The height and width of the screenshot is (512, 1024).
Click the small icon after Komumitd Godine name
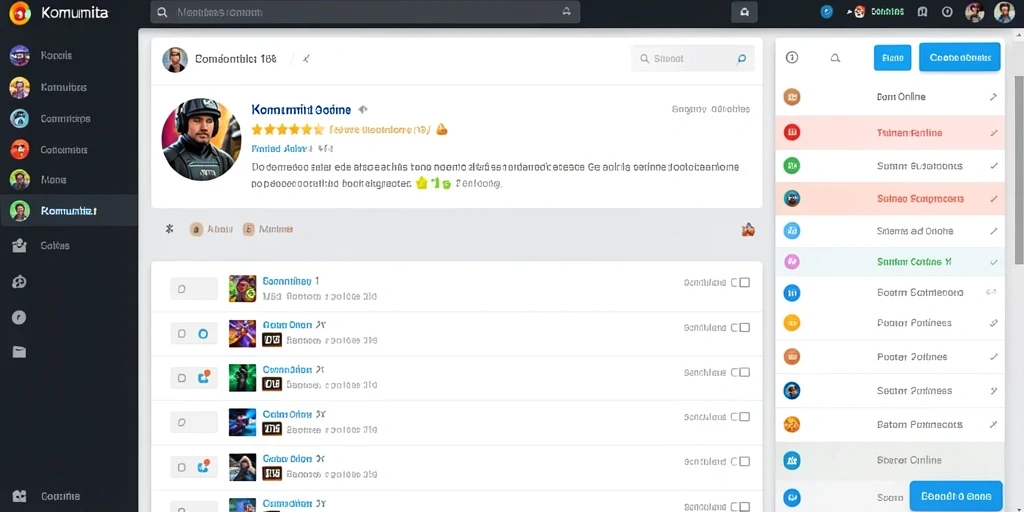pyautogui.click(x=363, y=110)
